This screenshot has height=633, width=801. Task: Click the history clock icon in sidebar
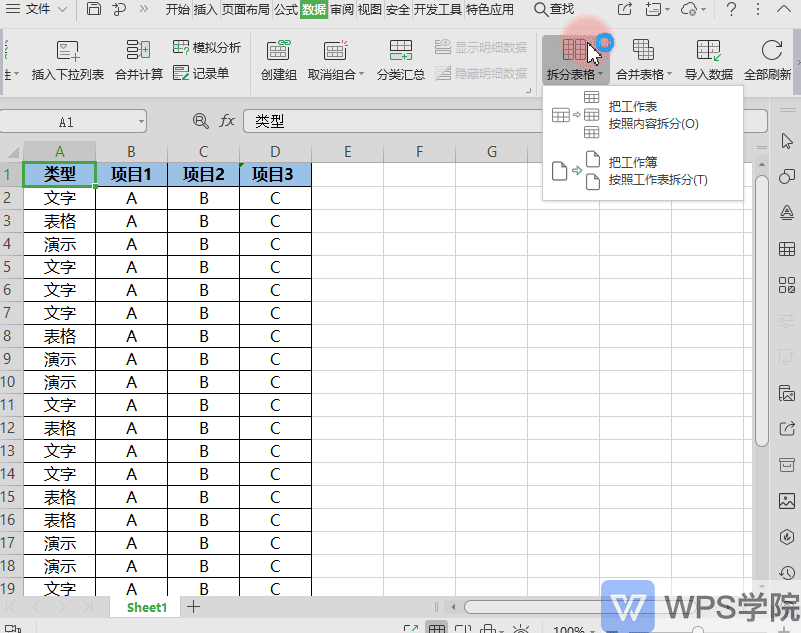787,573
